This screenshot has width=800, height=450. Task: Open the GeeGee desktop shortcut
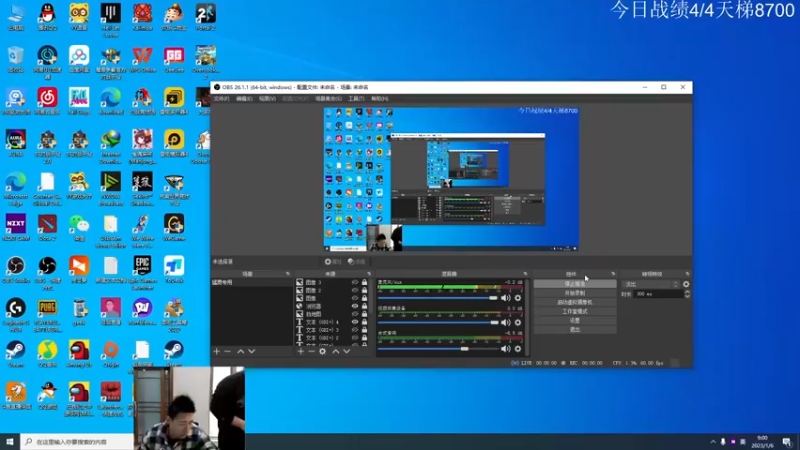(174, 60)
